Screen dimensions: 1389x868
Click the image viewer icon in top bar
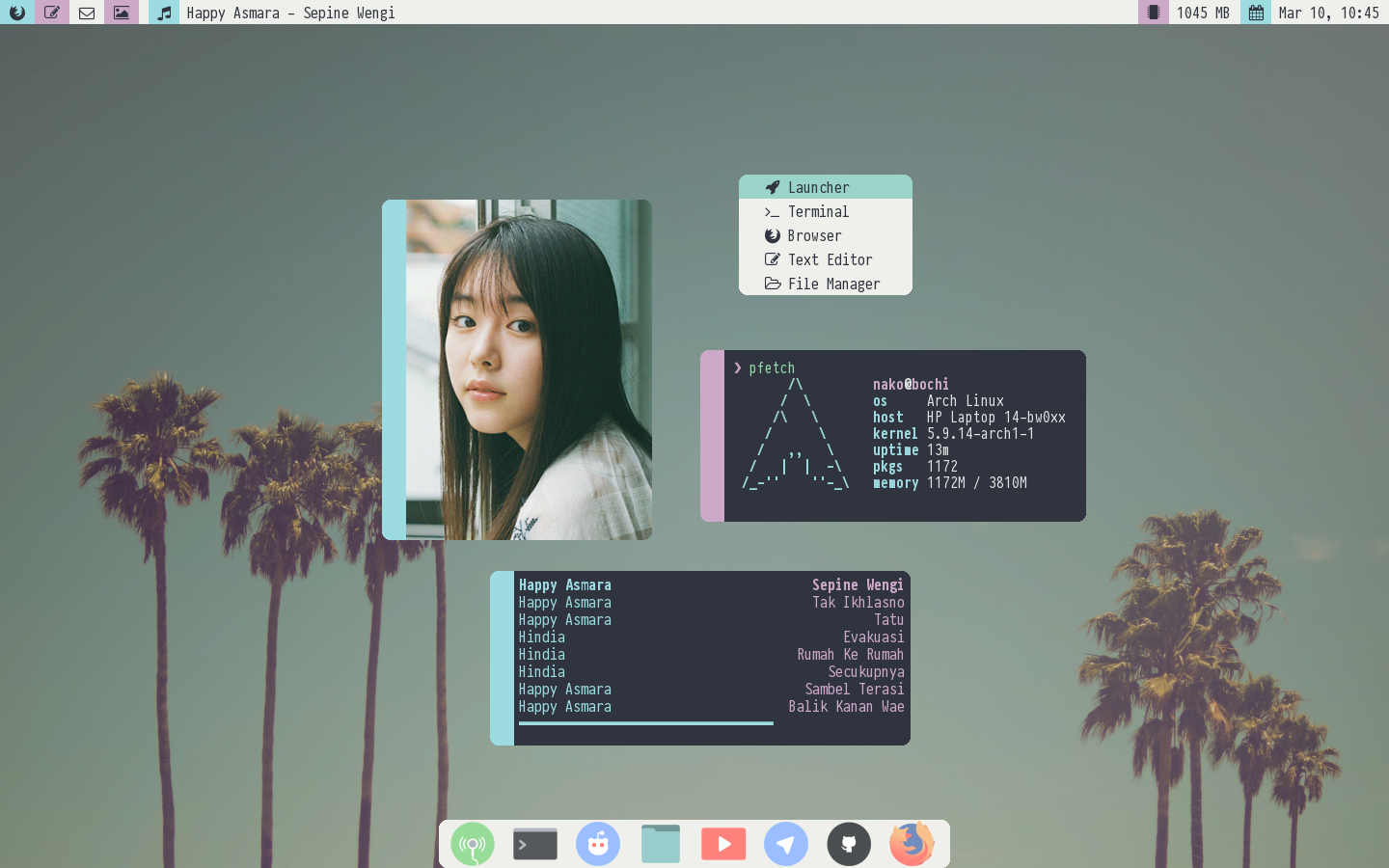click(122, 13)
